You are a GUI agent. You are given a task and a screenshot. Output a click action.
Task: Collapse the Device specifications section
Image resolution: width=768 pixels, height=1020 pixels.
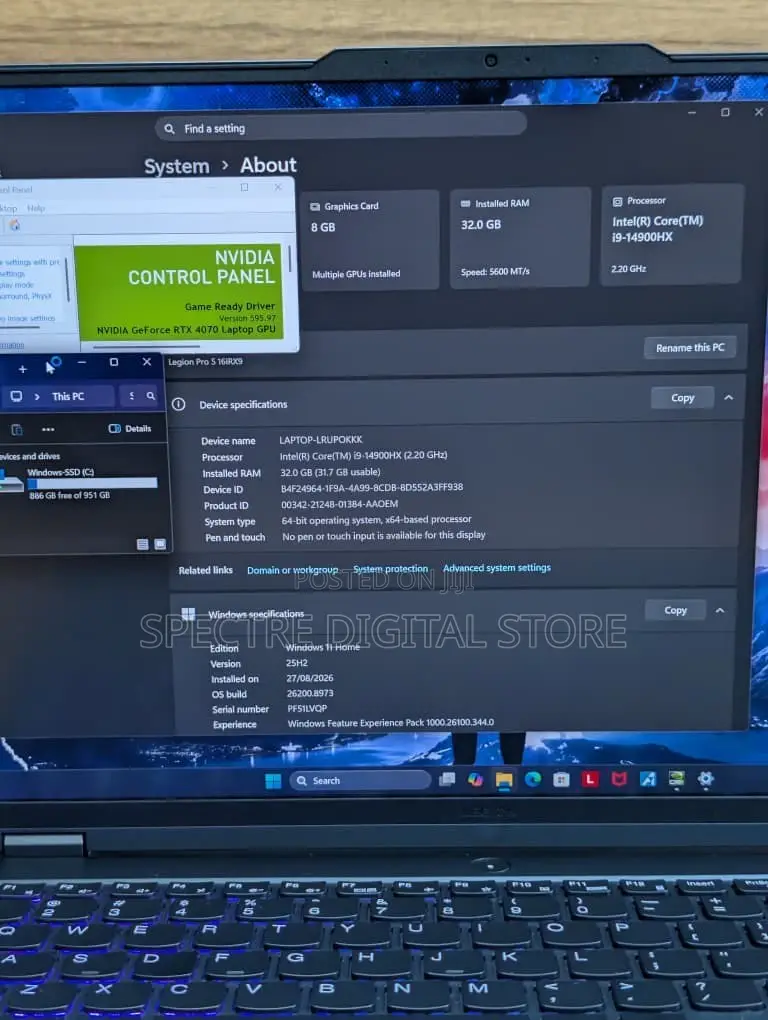tap(729, 397)
